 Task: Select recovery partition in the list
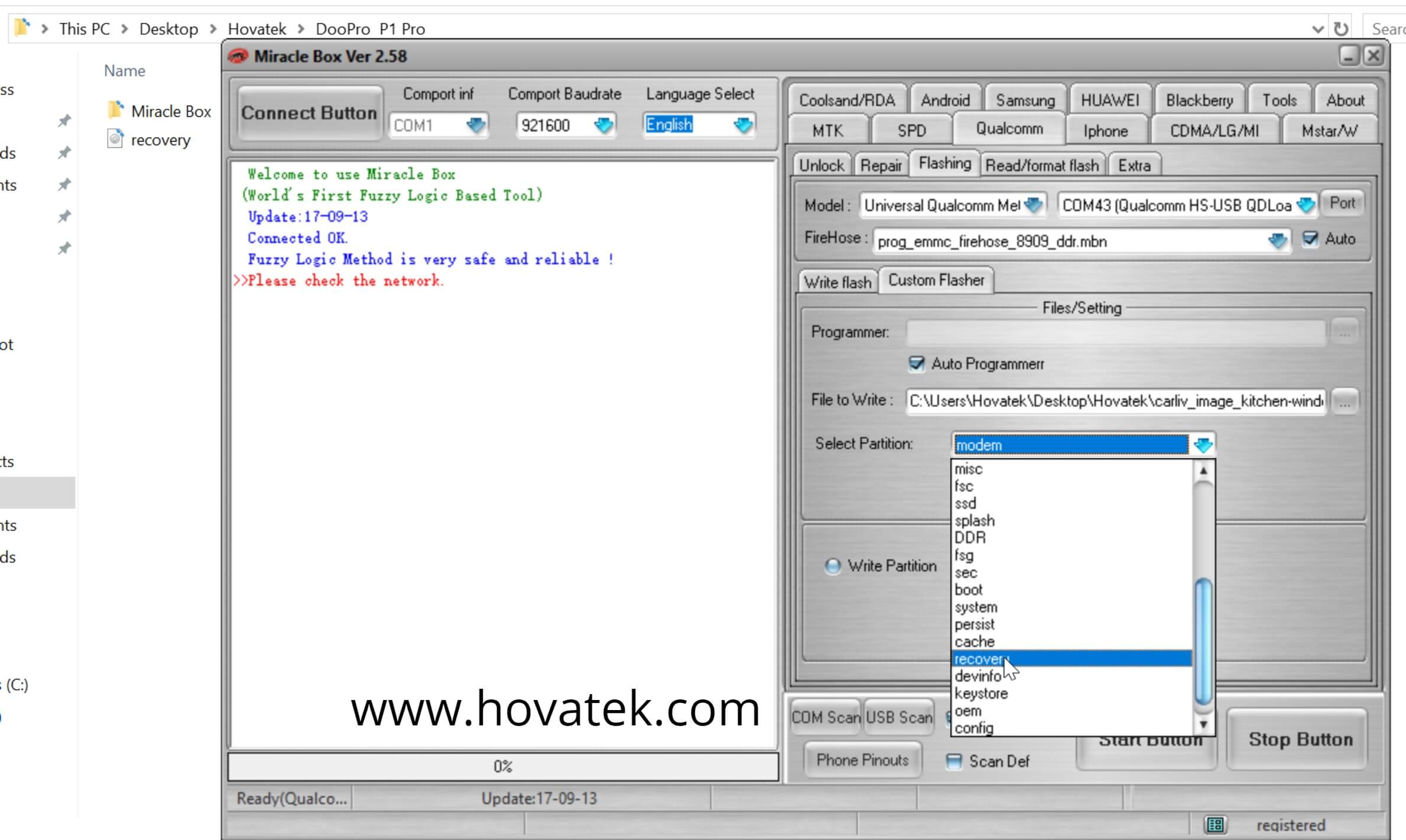1071,659
